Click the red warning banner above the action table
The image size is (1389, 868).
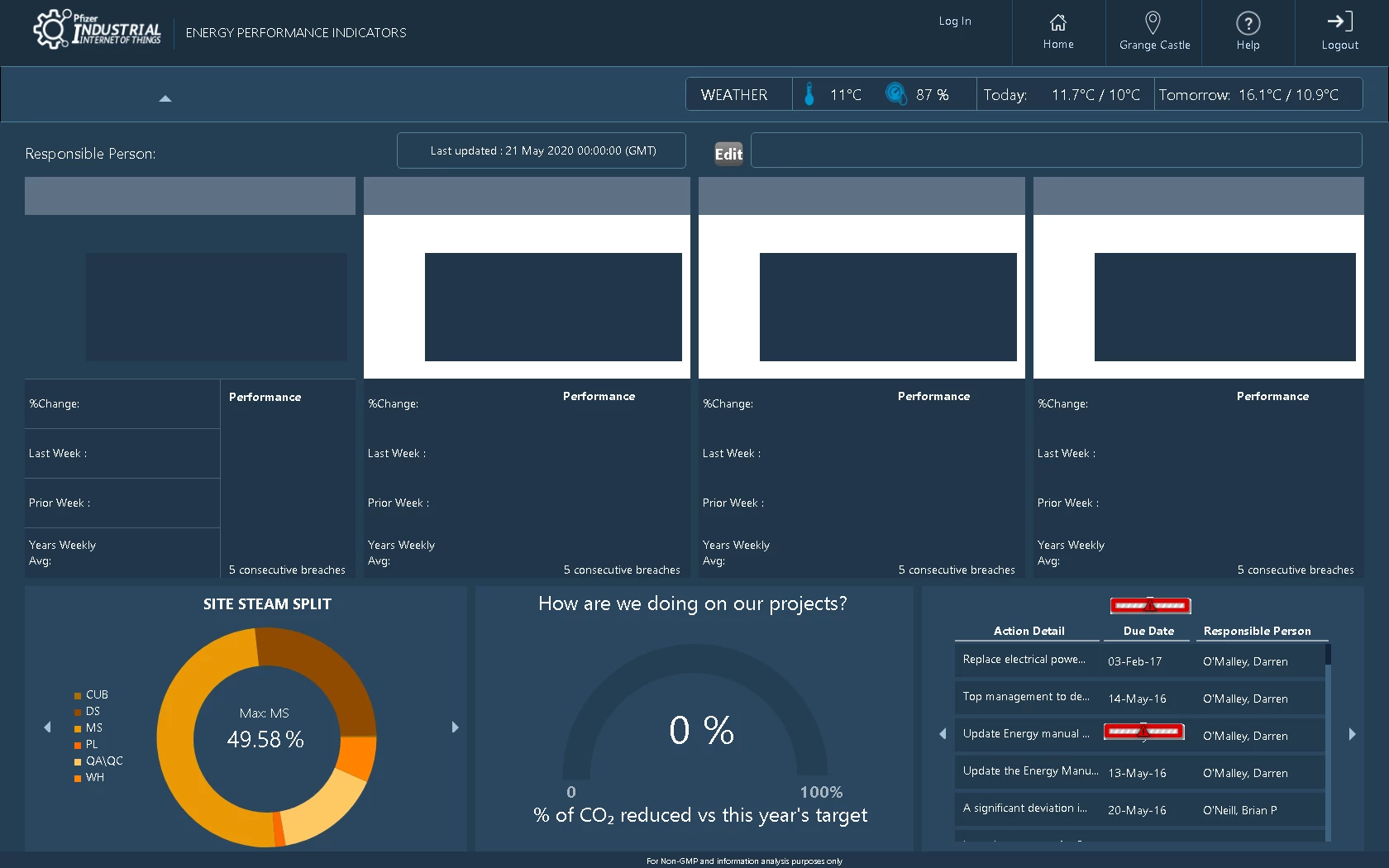click(x=1150, y=605)
